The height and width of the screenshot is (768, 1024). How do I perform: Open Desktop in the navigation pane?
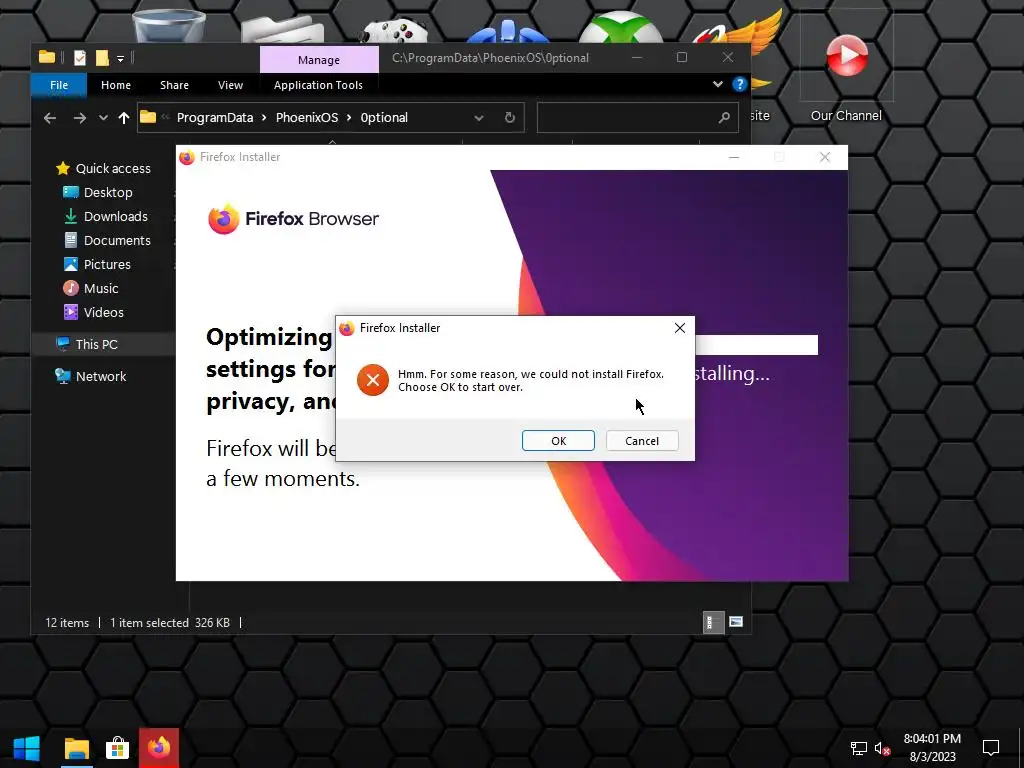[98, 193]
